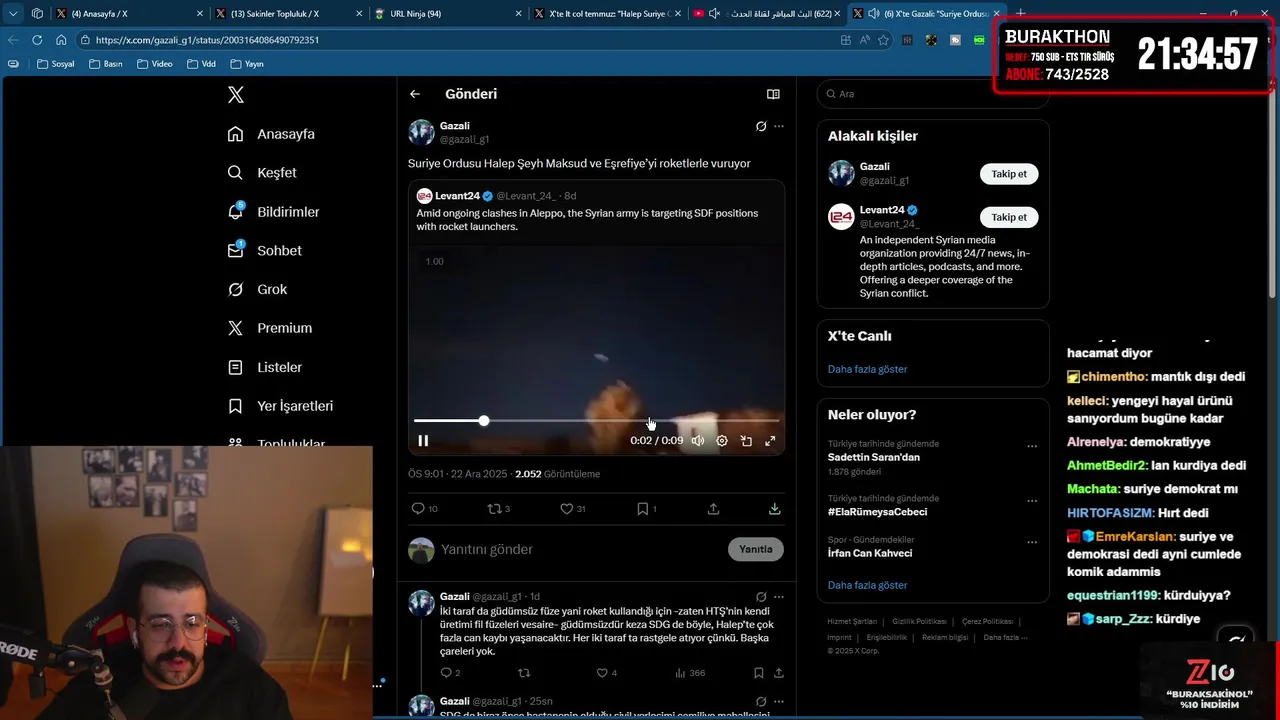Switch to the YouTube live stream tab

[767, 14]
